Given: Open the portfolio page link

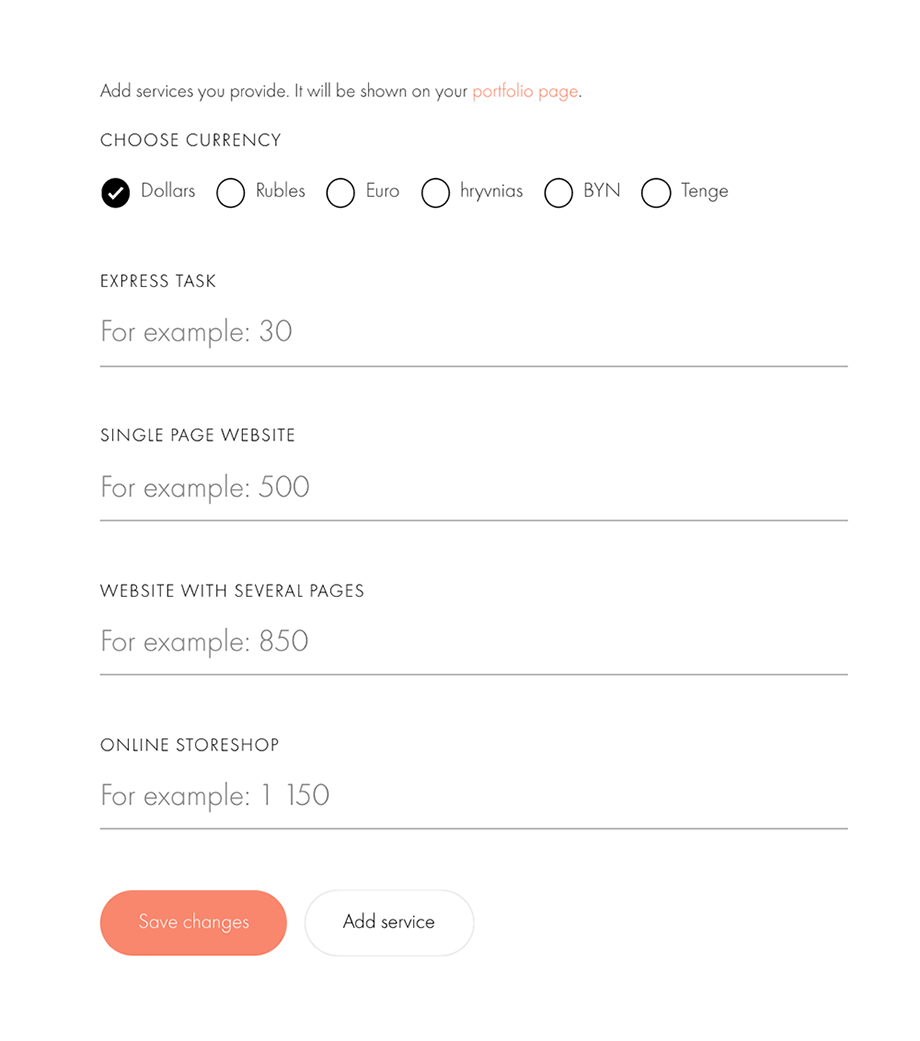Looking at the screenshot, I should pos(525,91).
